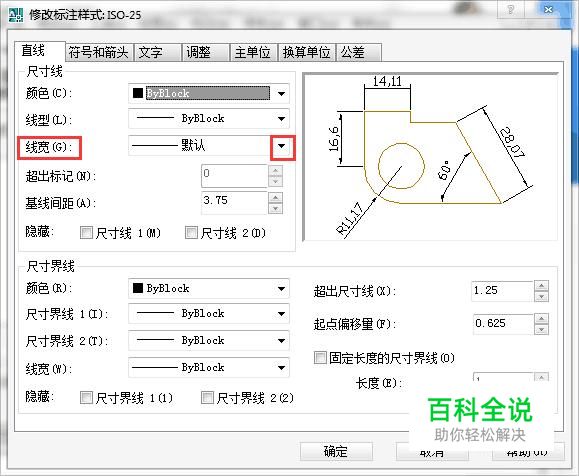Screen dimensions: 579x476
Task: Open 尺寸界线 1(I) linetype dropdown
Action: click(209, 314)
